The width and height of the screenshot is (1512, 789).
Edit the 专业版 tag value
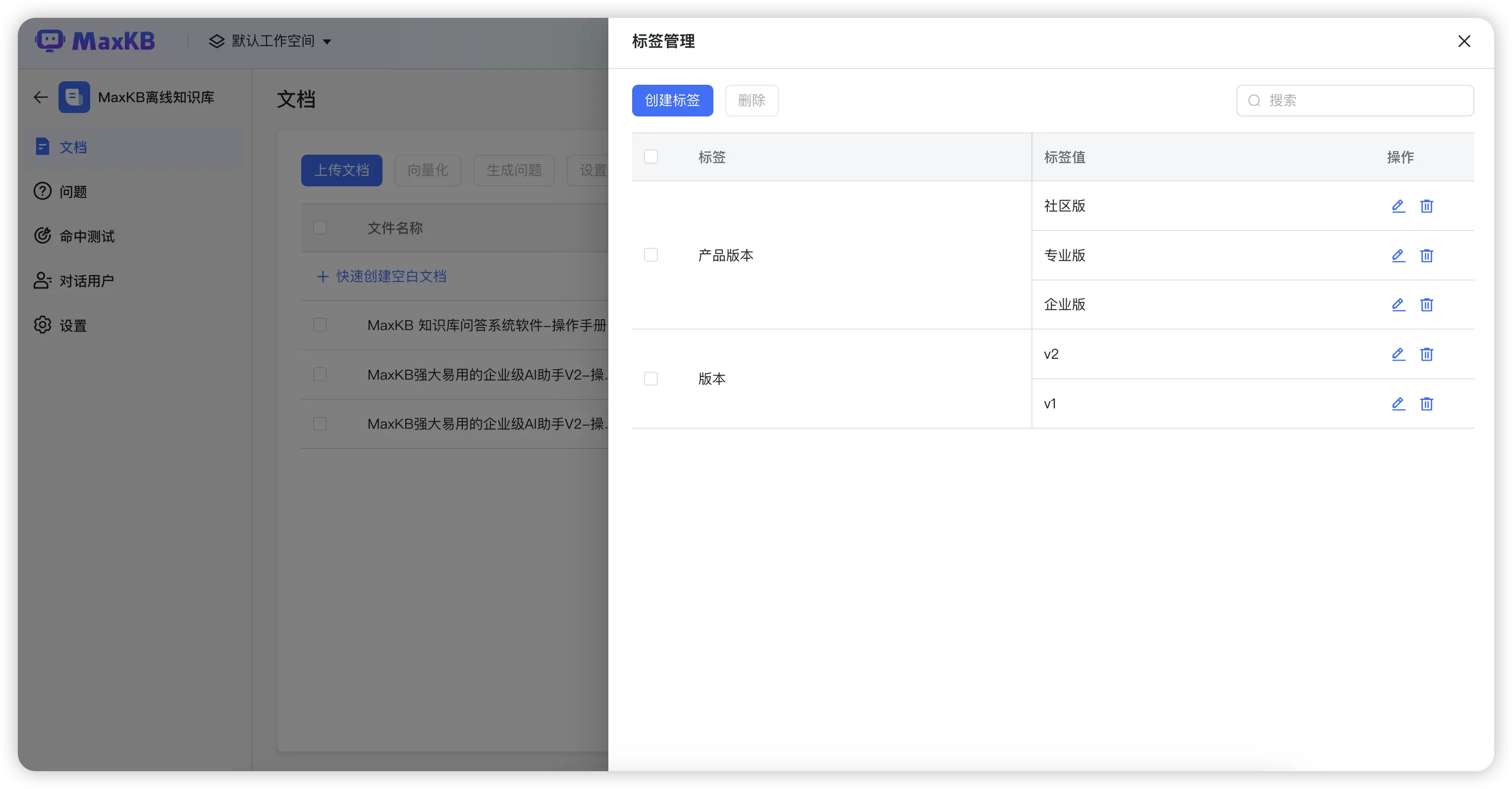1398,256
